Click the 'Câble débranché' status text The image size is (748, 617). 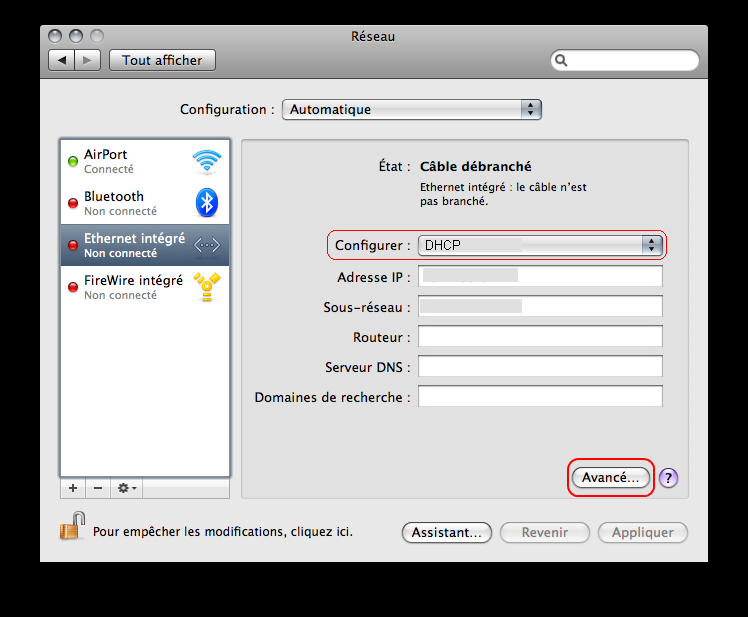click(476, 167)
